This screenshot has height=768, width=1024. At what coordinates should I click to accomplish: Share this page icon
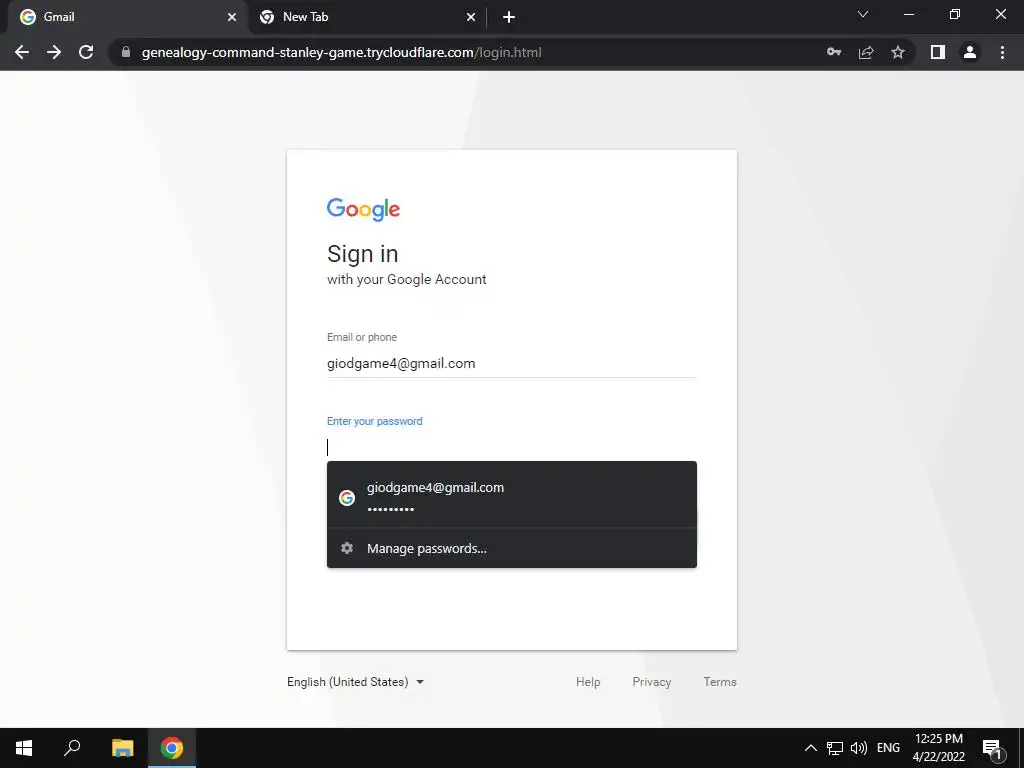pos(866,52)
